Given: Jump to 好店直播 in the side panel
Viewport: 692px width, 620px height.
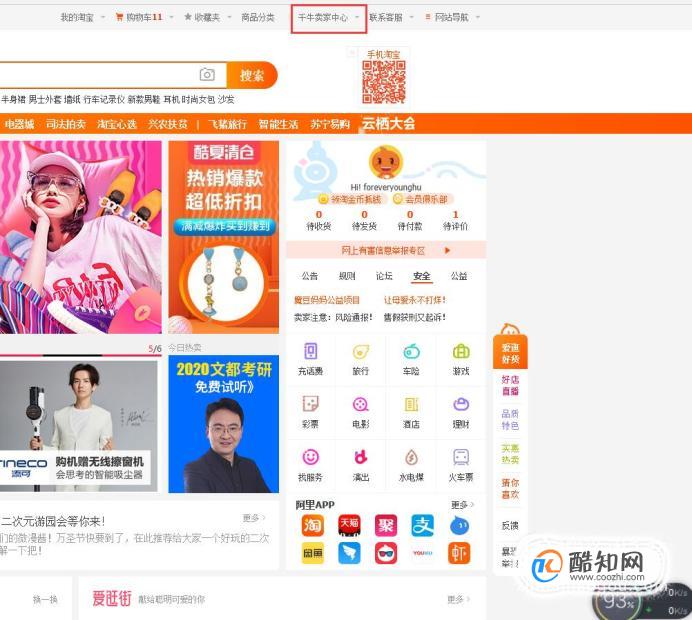Looking at the screenshot, I should [510, 385].
